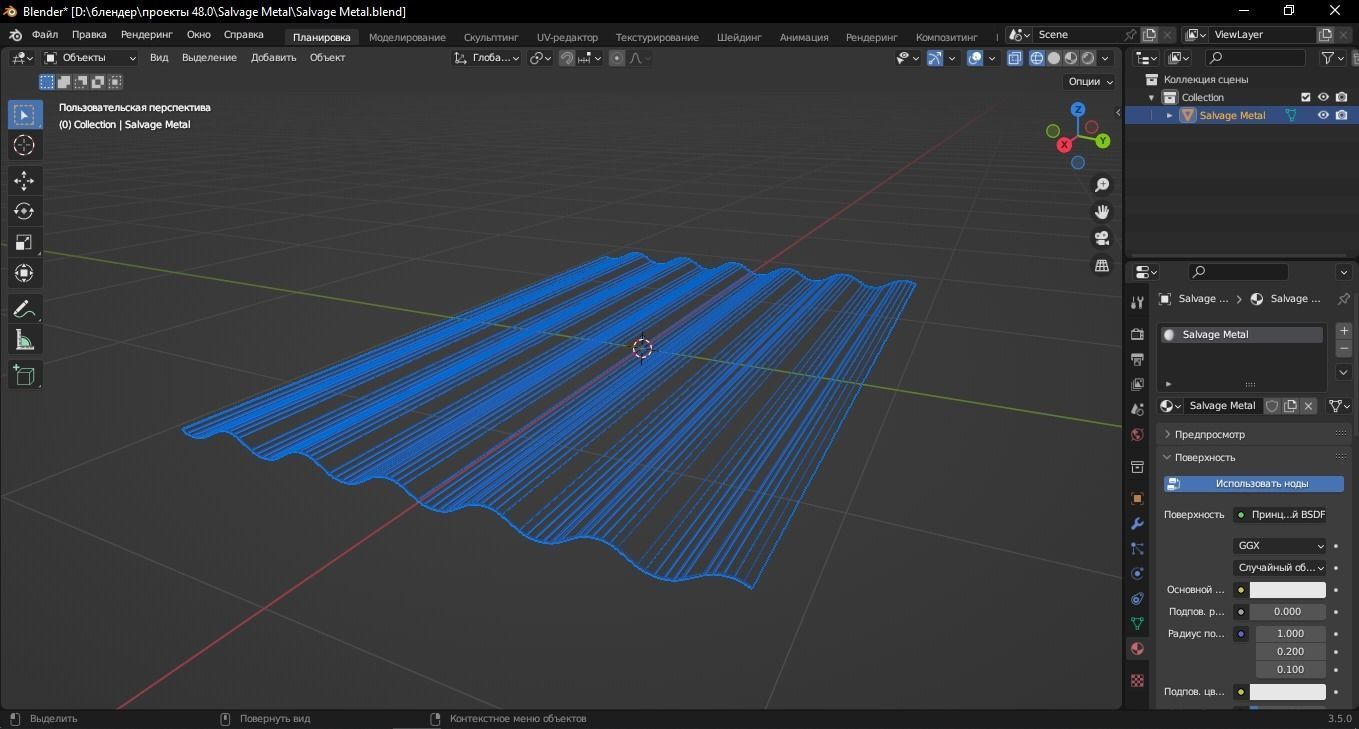Switch to Rendered viewport shading
Screen dimensions: 1359x729
click(1088, 58)
